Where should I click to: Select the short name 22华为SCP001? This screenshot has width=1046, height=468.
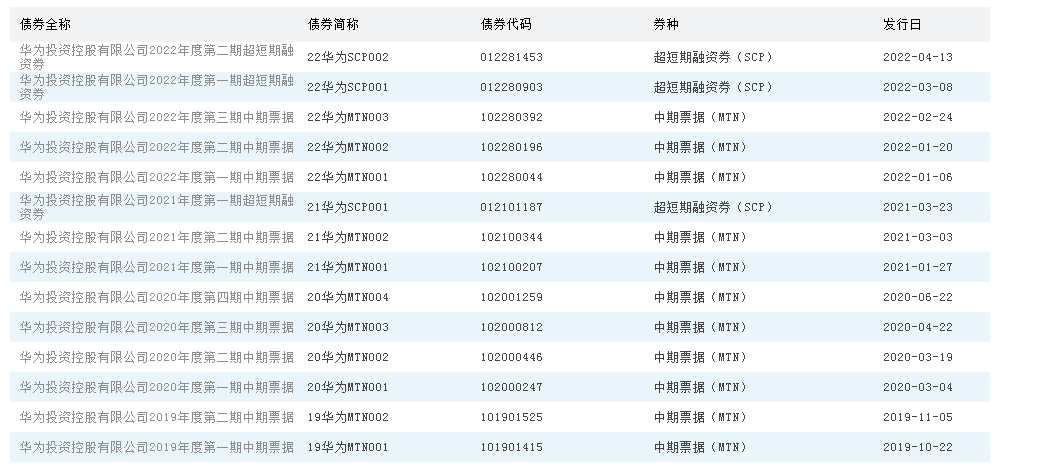pyautogui.click(x=347, y=87)
